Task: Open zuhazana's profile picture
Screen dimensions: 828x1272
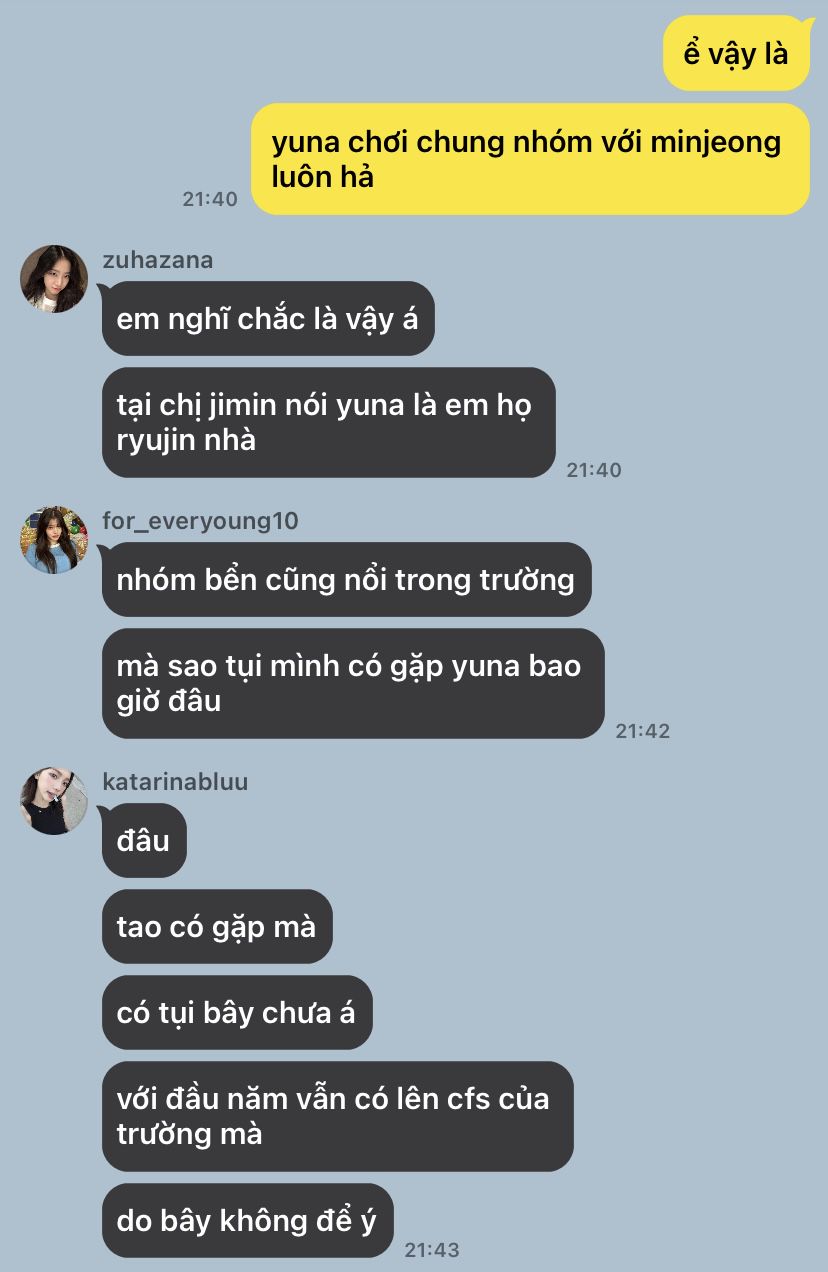Action: tap(54, 279)
